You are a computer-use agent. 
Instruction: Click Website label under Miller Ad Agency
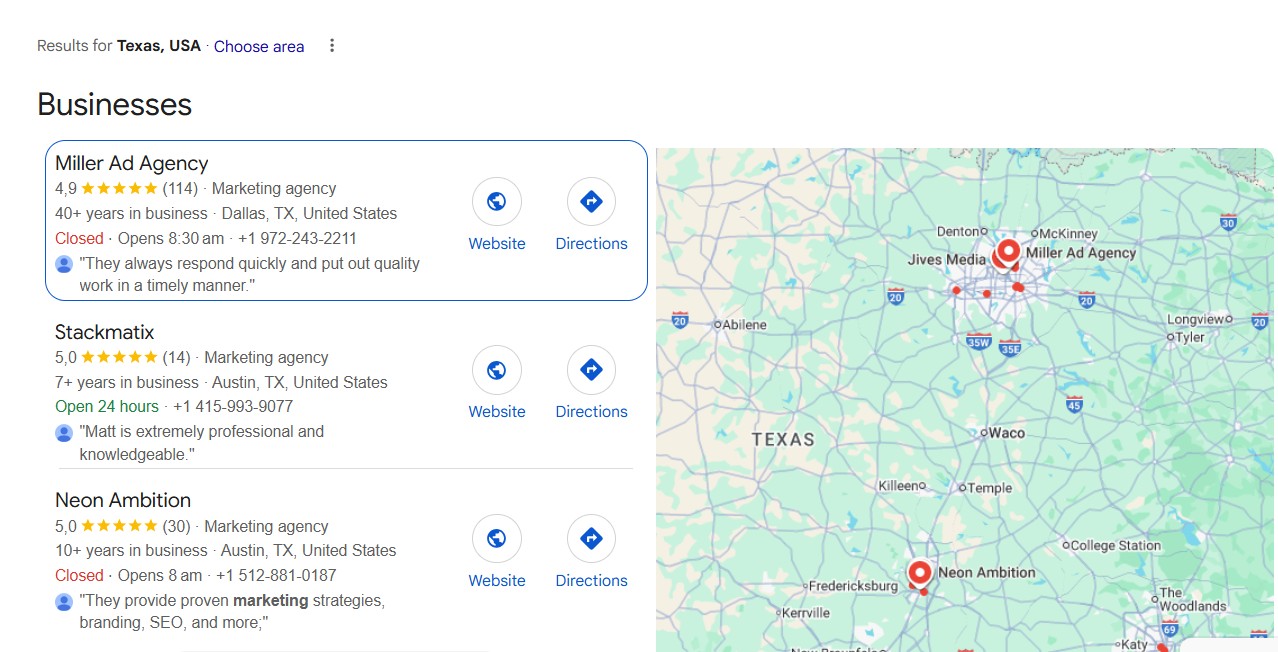pyautogui.click(x=497, y=243)
